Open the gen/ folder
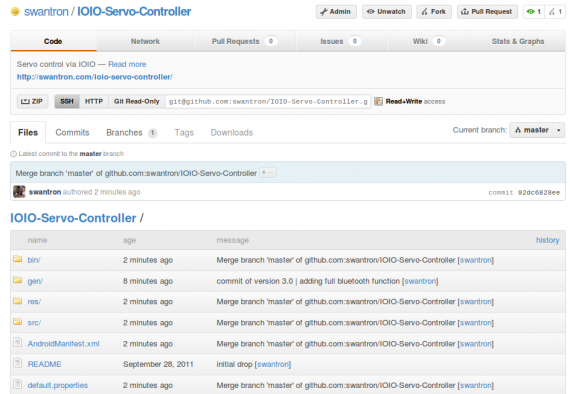 click(x=35, y=281)
